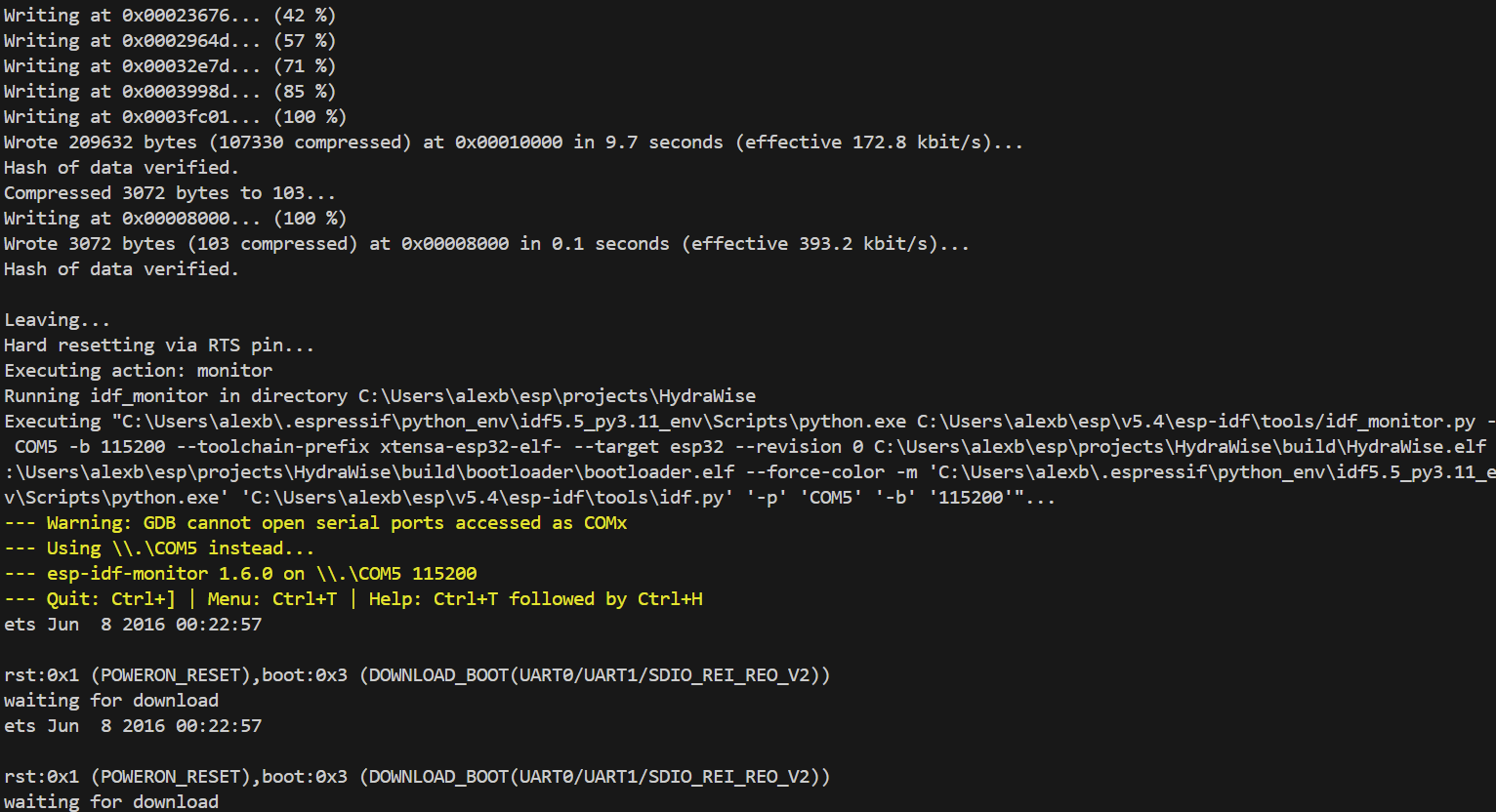Click the esp-idf-monitor 1.6.0 version line
The image size is (1496, 812).
[x=240, y=574]
